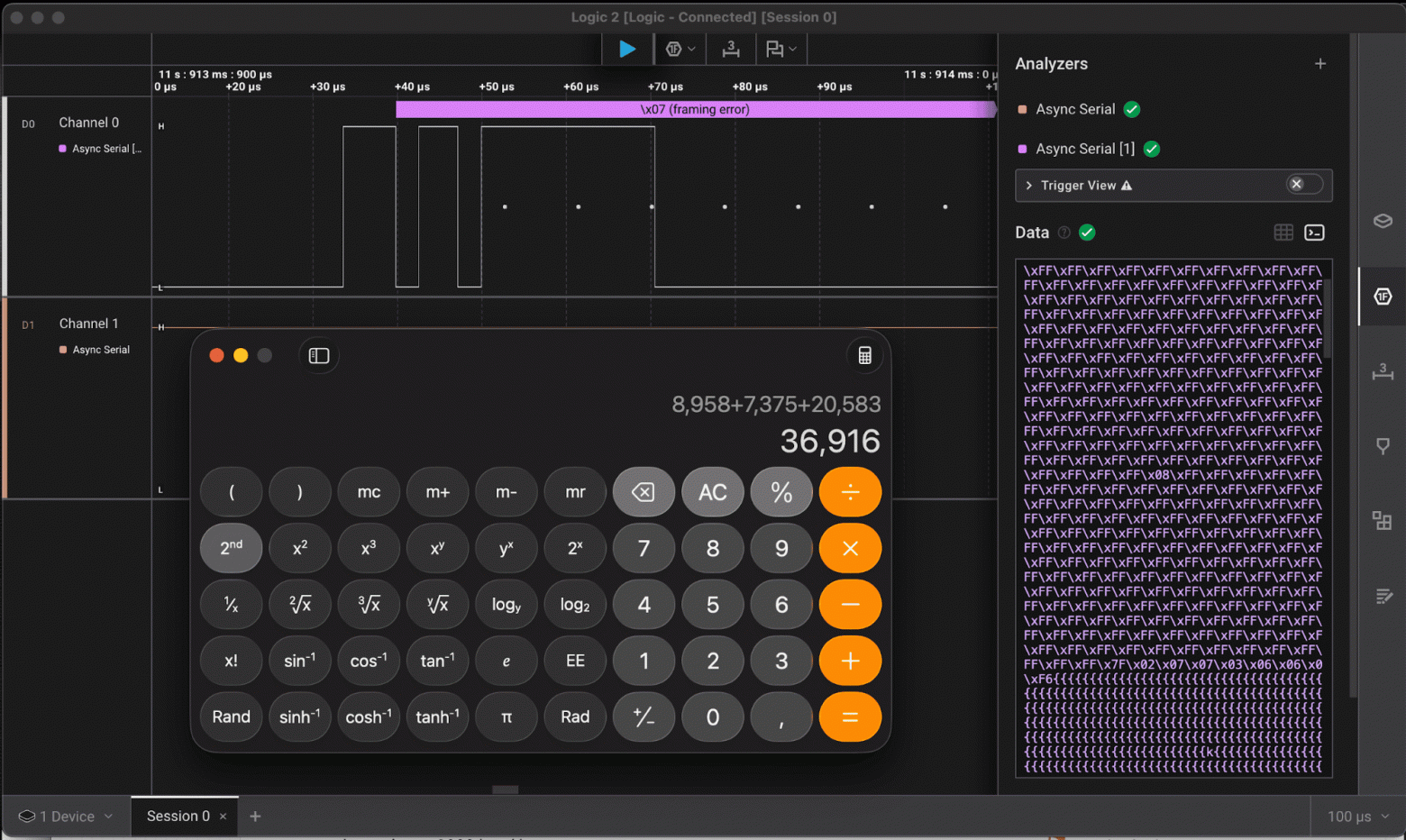Image resolution: width=1406 pixels, height=840 pixels.
Task: Switch Data panel to terminal view
Action: pyautogui.click(x=1314, y=233)
